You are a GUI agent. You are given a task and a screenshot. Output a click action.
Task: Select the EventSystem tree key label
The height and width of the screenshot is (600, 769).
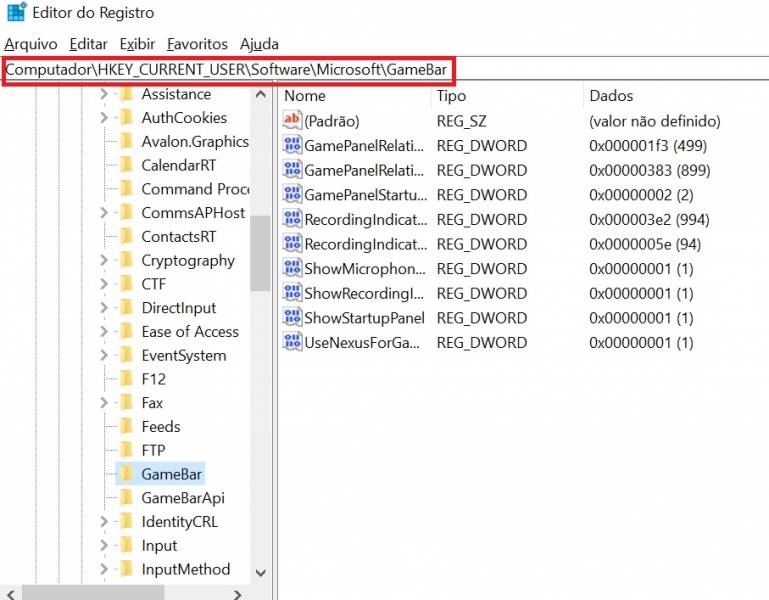pyautogui.click(x=184, y=356)
